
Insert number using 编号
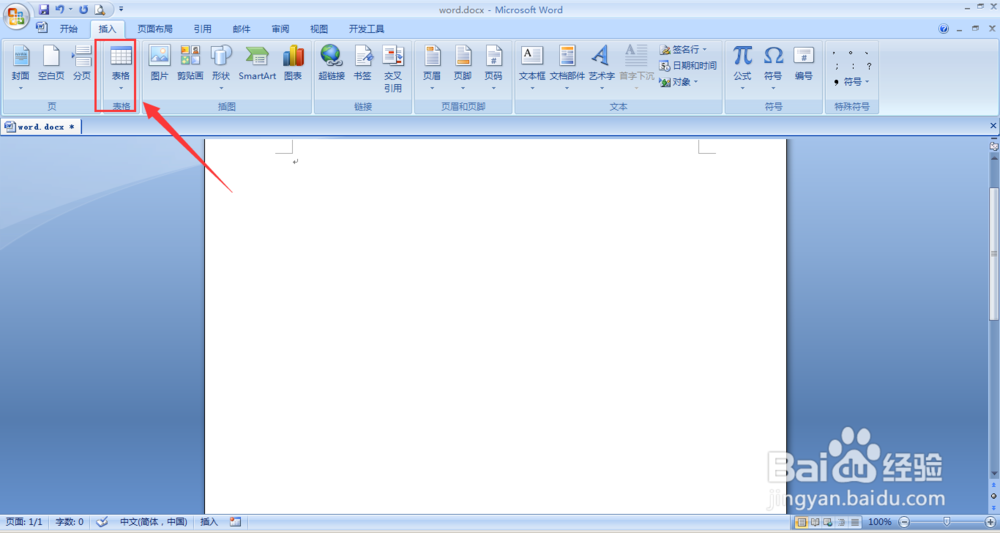pyautogui.click(x=804, y=64)
